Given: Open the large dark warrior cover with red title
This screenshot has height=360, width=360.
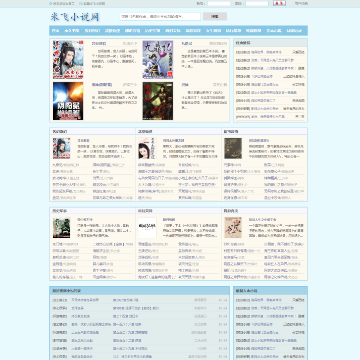Looking at the screenshot, I should pyautogui.click(x=158, y=101).
